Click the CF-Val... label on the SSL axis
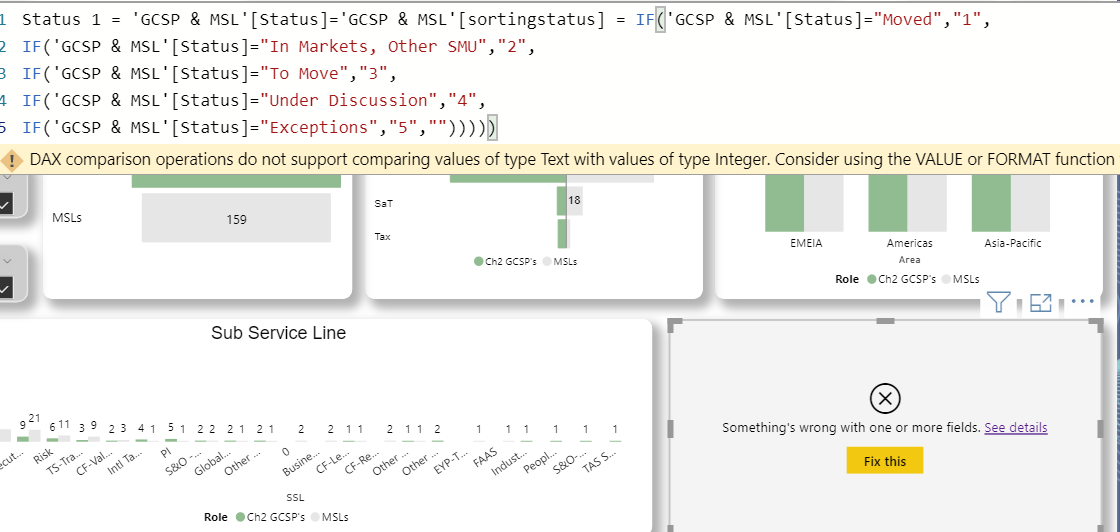The height and width of the screenshot is (532, 1120). [x=96, y=462]
